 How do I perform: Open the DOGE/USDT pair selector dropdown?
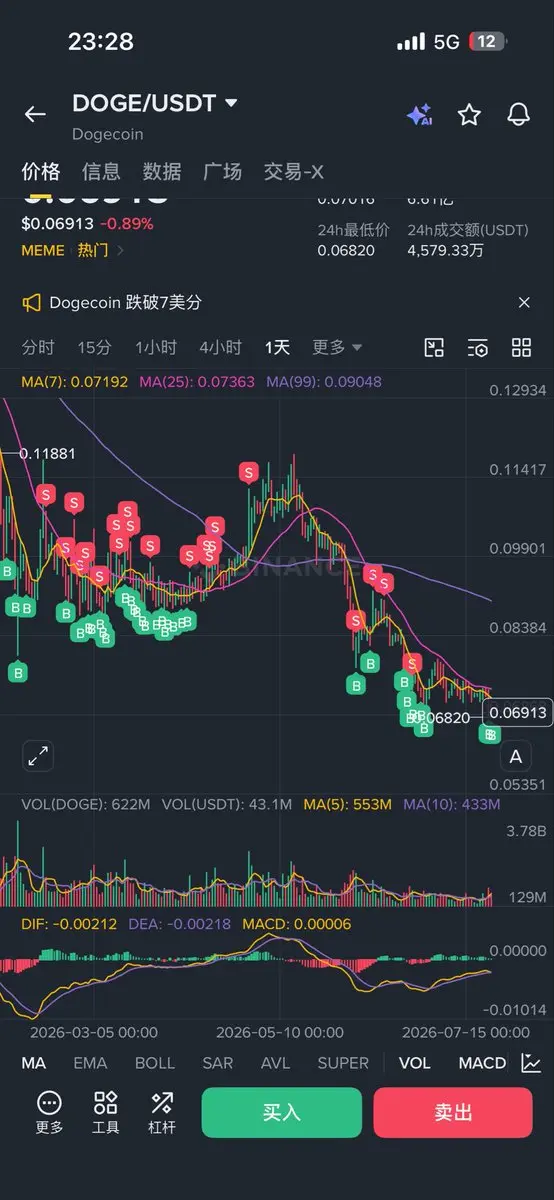click(x=232, y=102)
